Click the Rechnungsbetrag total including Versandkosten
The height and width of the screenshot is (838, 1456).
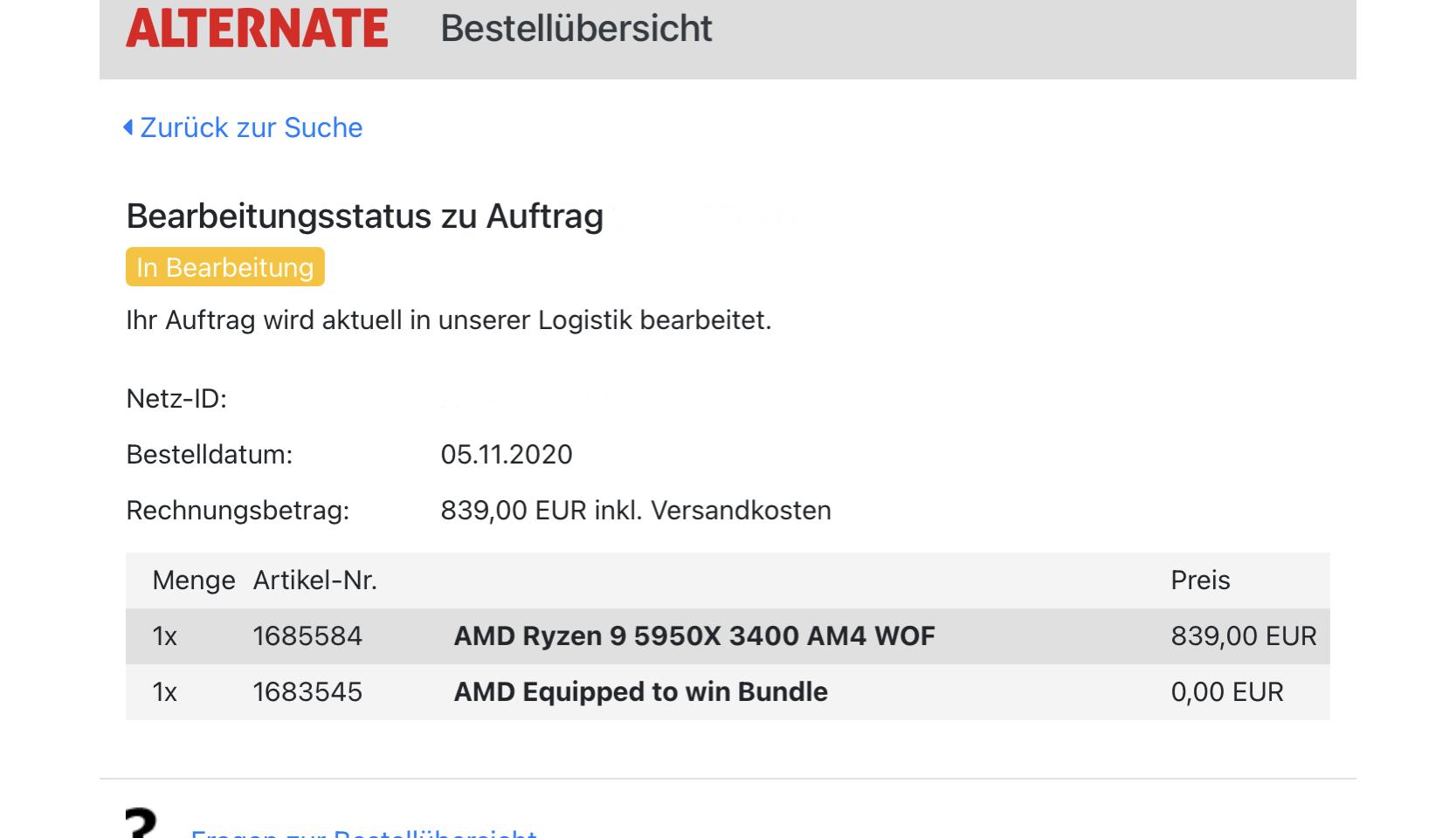point(635,510)
